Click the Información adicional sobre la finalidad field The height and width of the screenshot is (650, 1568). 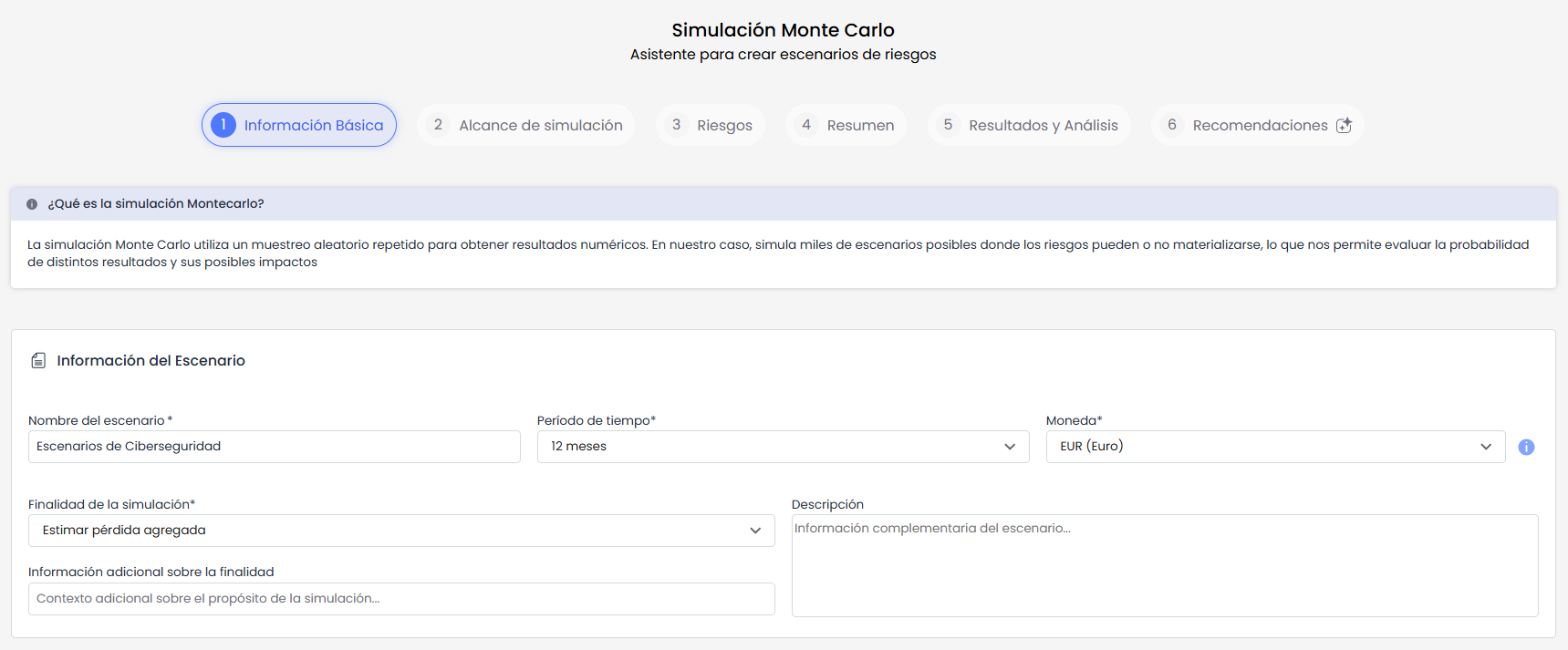pyautogui.click(x=401, y=599)
